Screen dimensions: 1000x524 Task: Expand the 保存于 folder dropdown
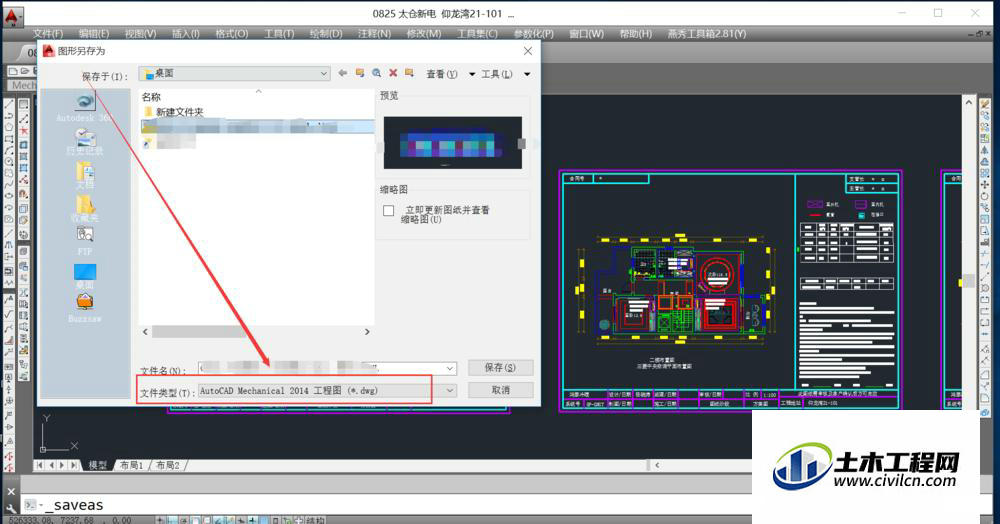pos(323,73)
